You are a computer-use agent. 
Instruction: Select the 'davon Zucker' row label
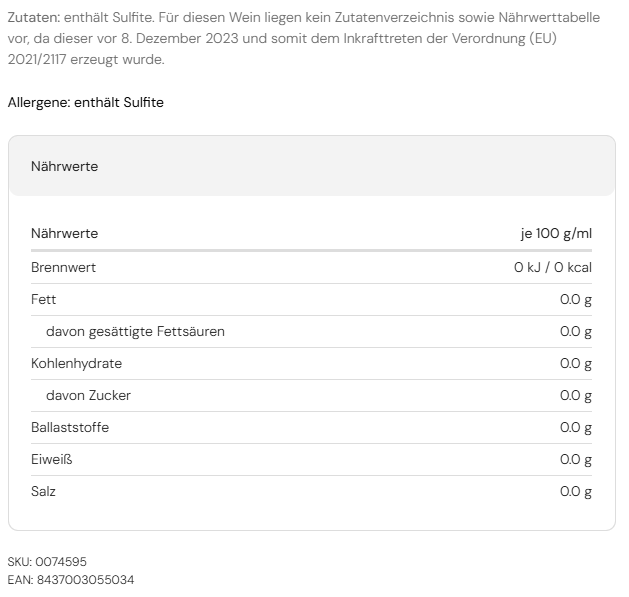coord(88,396)
